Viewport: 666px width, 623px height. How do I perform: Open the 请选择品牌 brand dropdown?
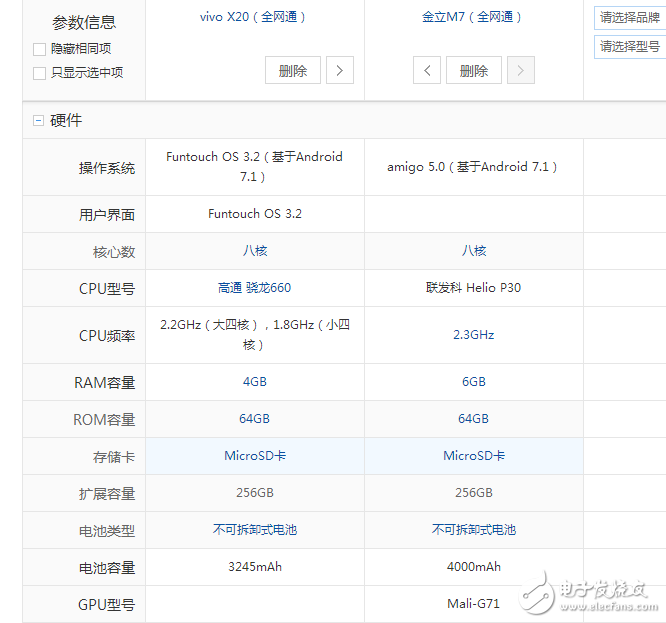tap(630, 18)
